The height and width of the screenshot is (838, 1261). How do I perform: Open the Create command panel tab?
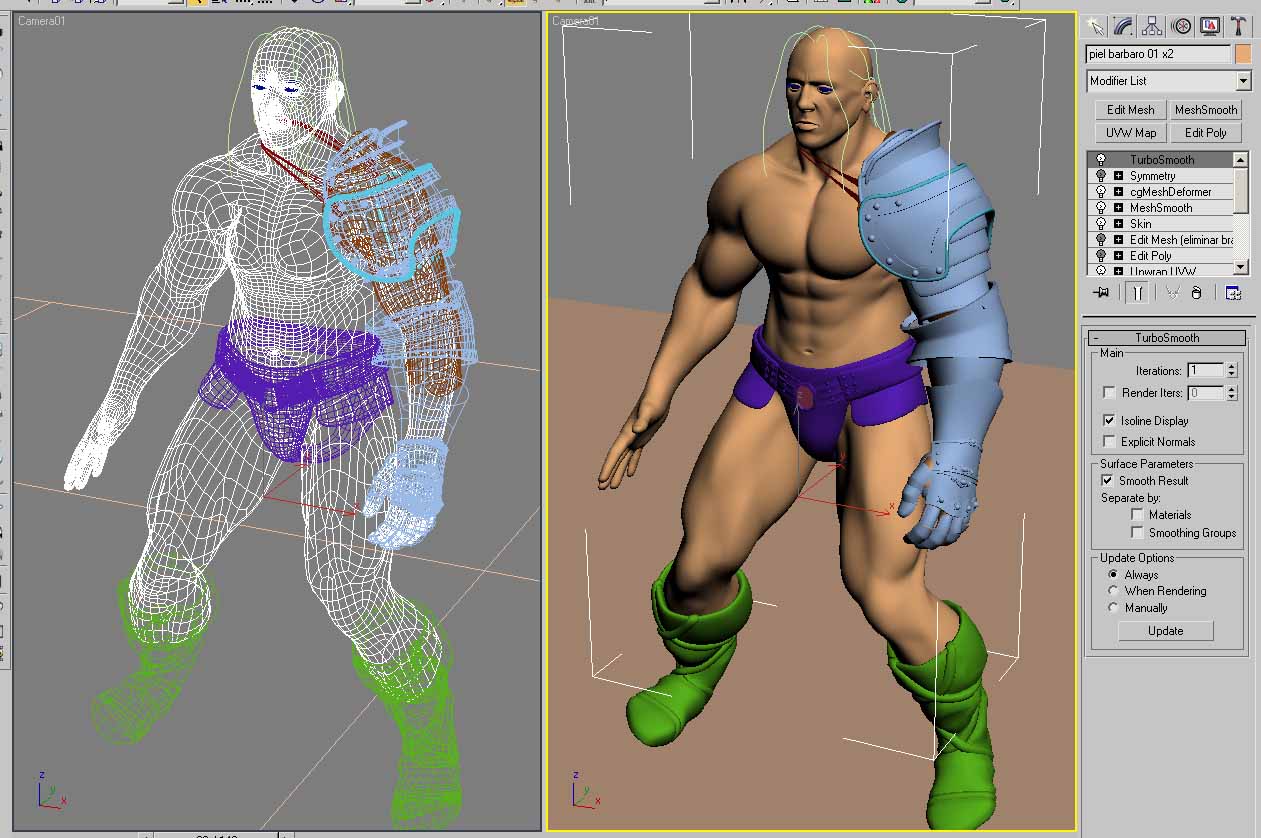(x=1096, y=25)
